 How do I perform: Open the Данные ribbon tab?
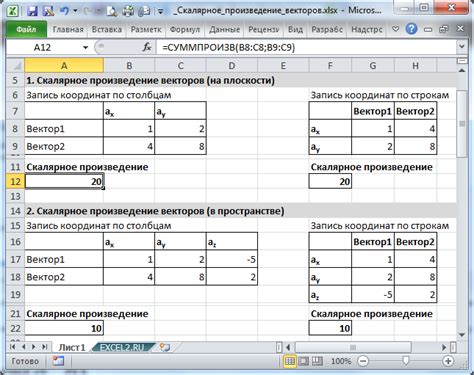(224, 29)
